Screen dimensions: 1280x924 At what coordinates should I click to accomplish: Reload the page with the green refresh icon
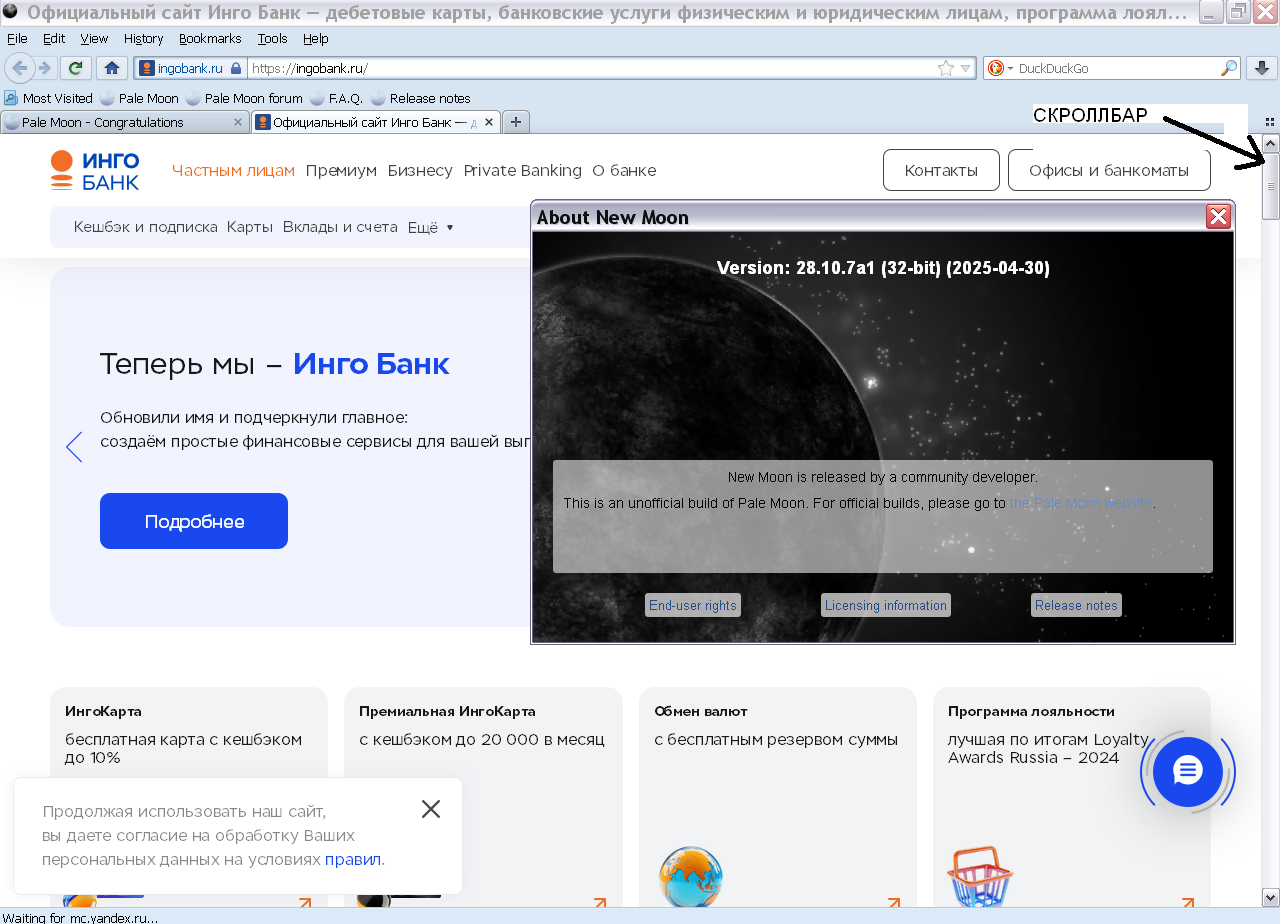point(75,68)
